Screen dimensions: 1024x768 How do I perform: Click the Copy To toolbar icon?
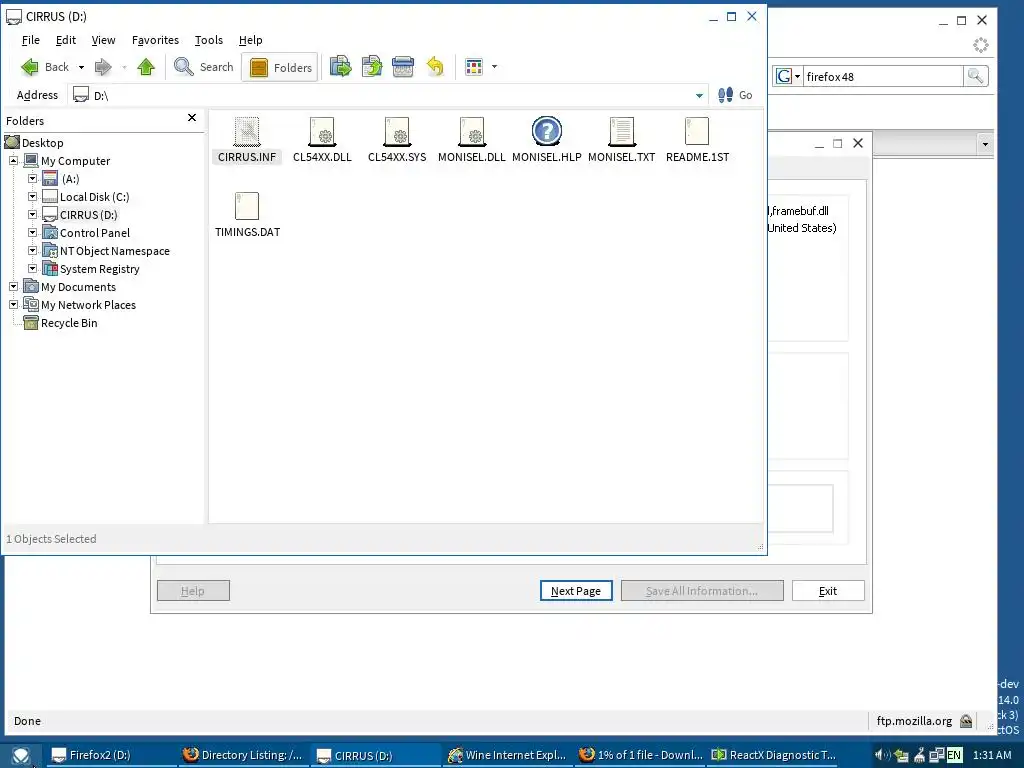[372, 67]
